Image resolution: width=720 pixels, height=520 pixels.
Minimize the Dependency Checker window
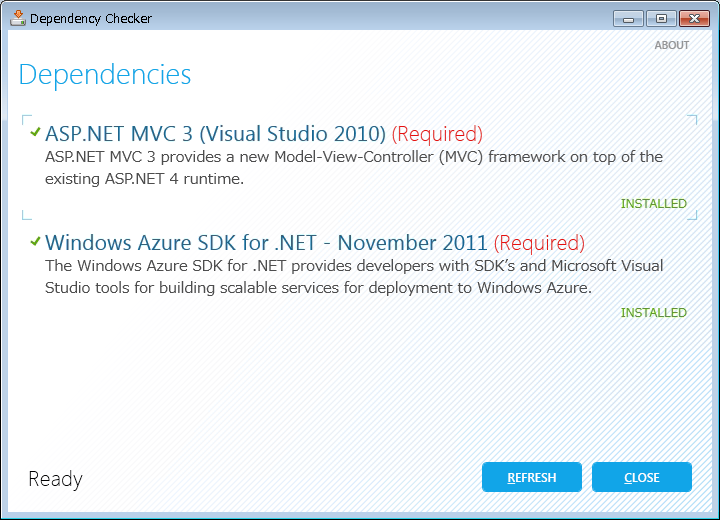point(628,19)
